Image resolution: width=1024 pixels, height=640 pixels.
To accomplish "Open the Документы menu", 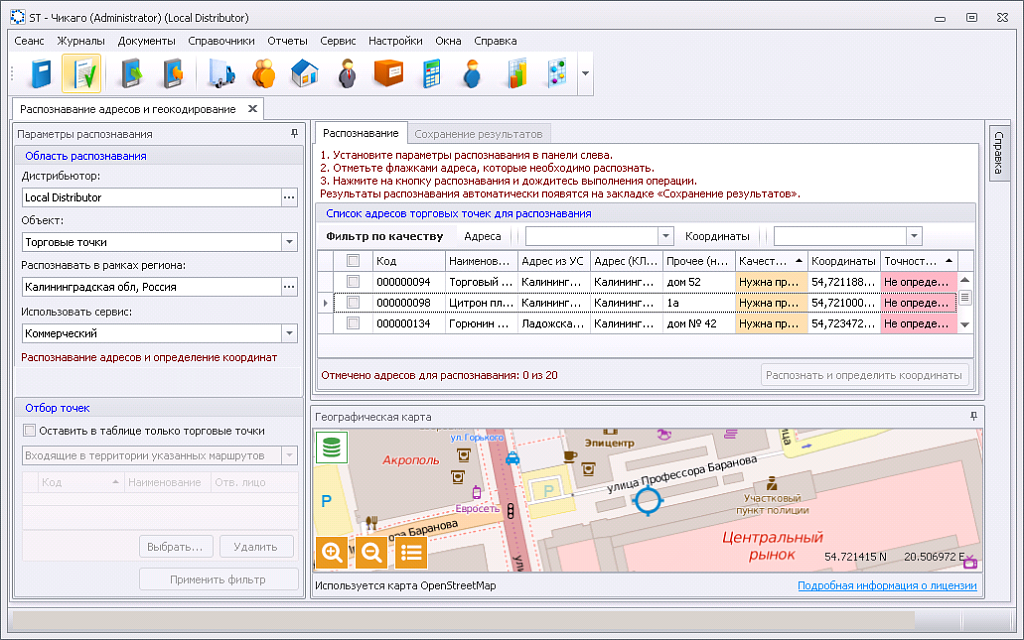I will point(146,40).
